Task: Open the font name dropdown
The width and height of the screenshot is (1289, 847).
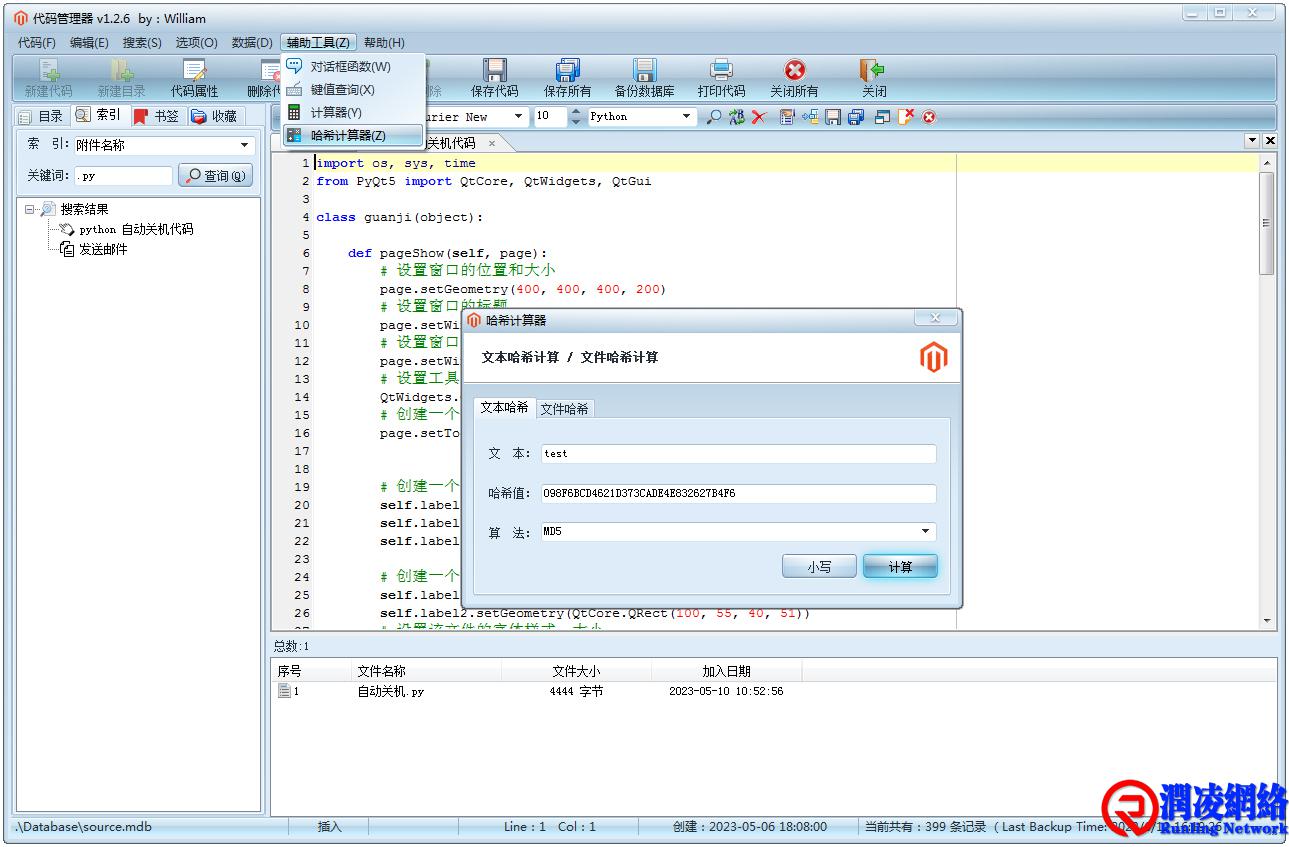Action: [x=517, y=117]
